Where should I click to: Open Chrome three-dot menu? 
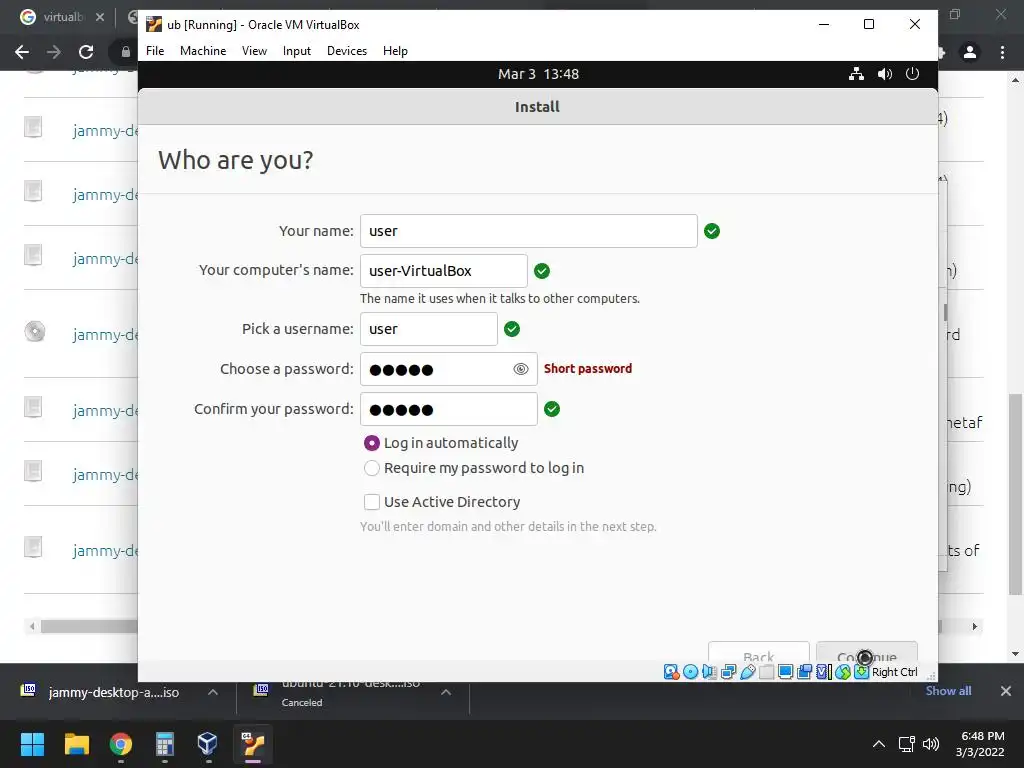click(x=1002, y=52)
